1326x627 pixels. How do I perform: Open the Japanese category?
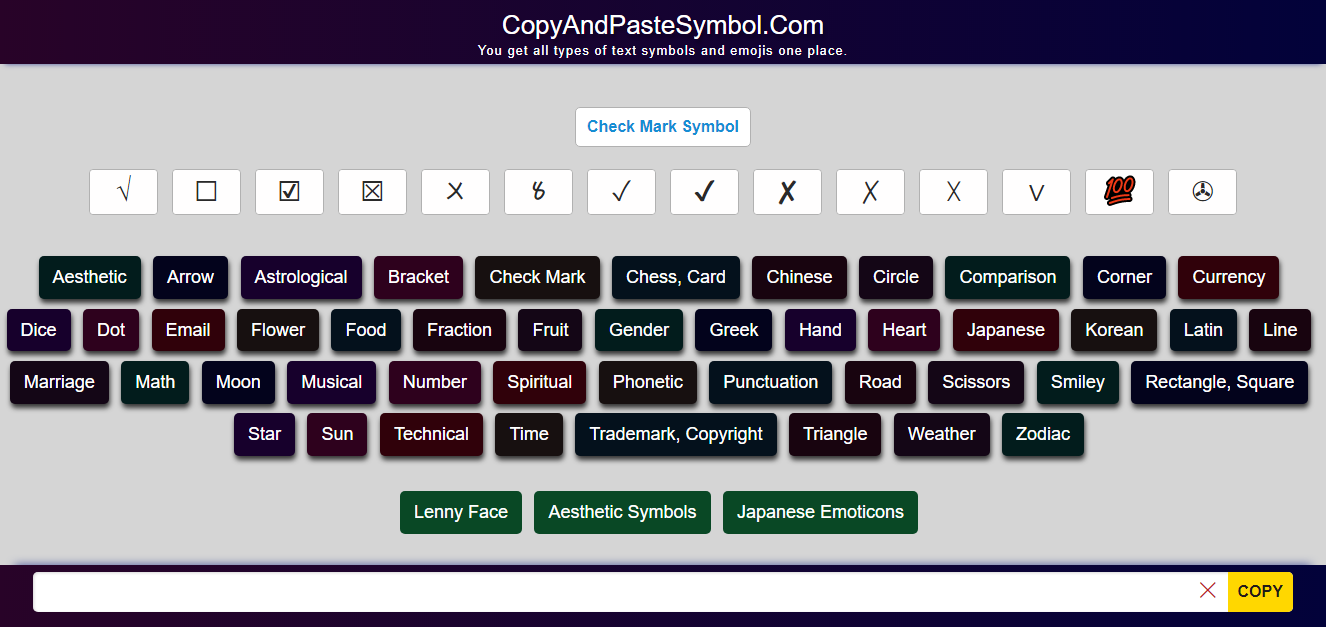(1006, 330)
